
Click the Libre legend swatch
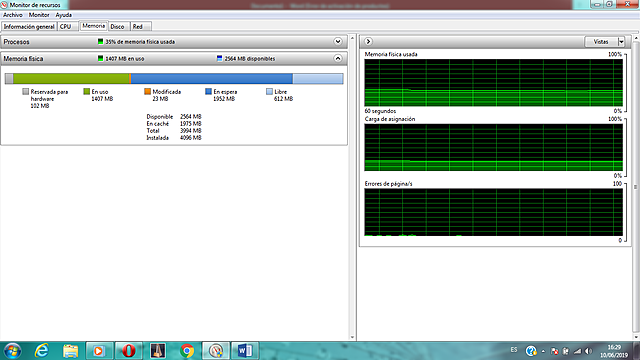[x=269, y=92]
